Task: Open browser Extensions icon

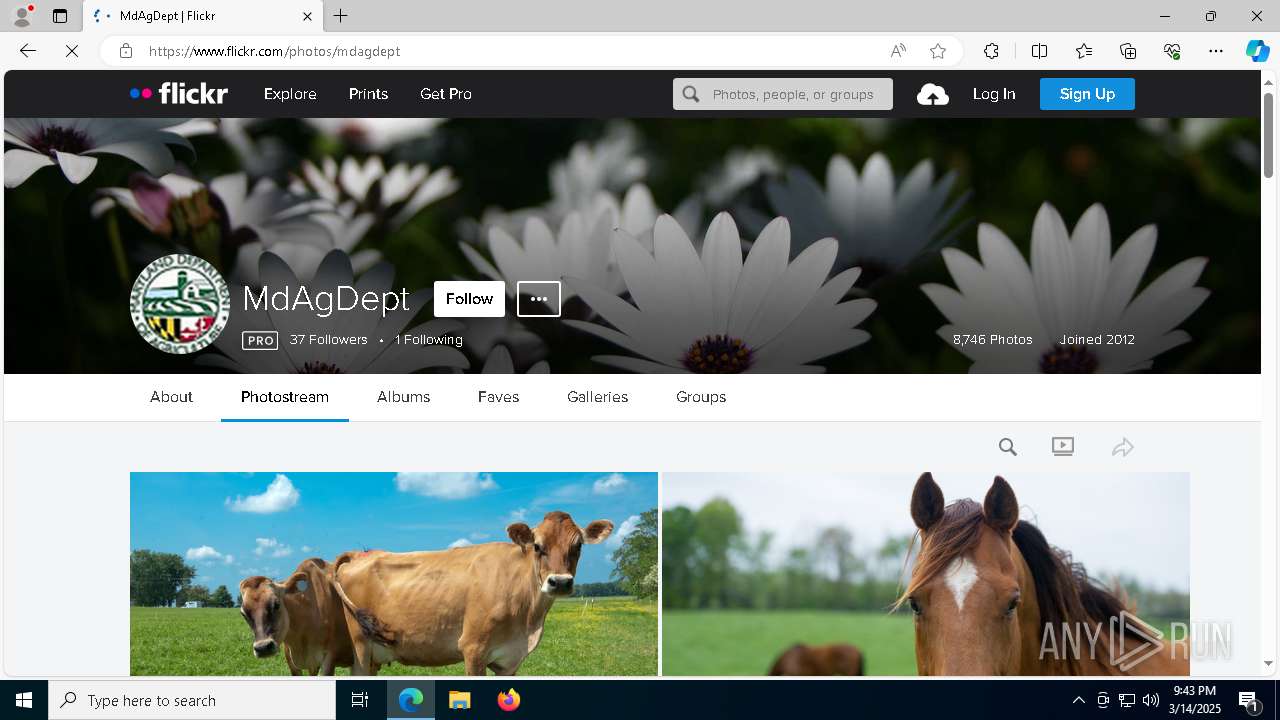Action: tap(991, 51)
